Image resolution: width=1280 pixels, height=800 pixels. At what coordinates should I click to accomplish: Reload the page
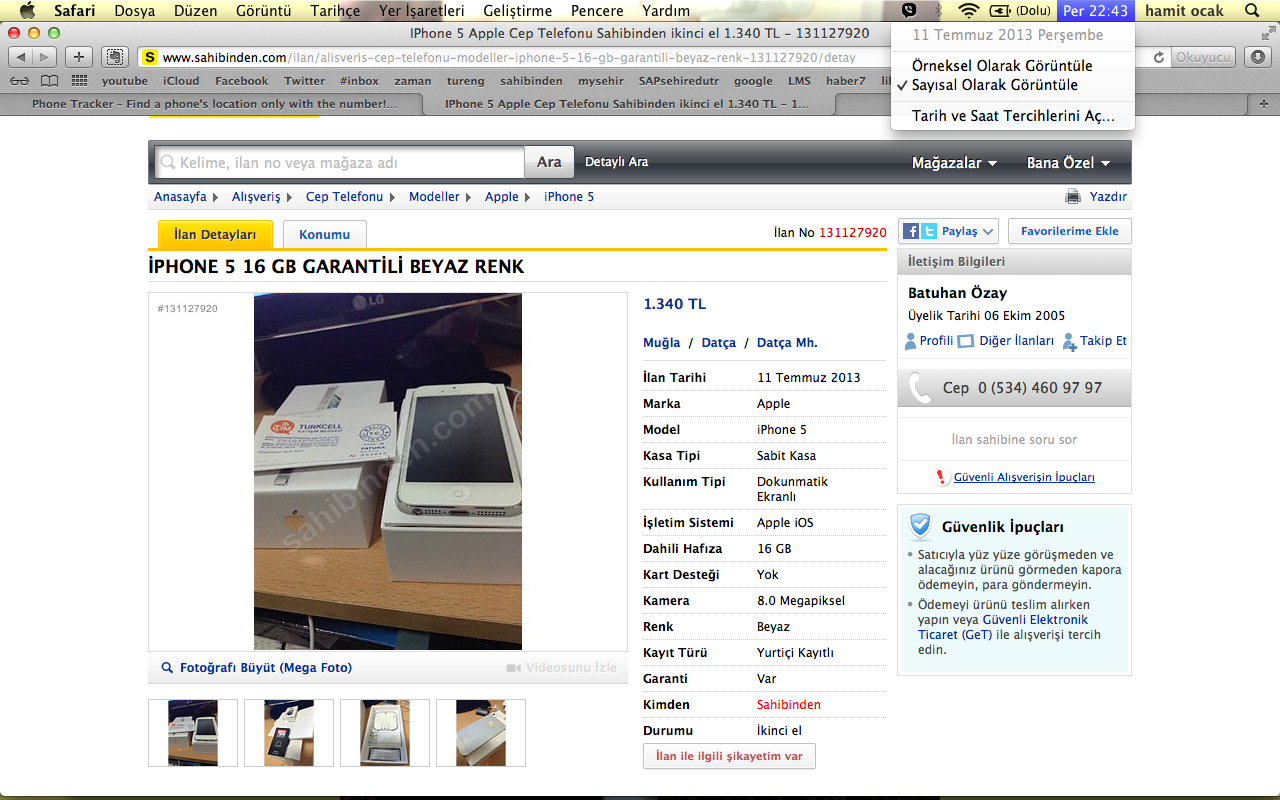pyautogui.click(x=1159, y=57)
